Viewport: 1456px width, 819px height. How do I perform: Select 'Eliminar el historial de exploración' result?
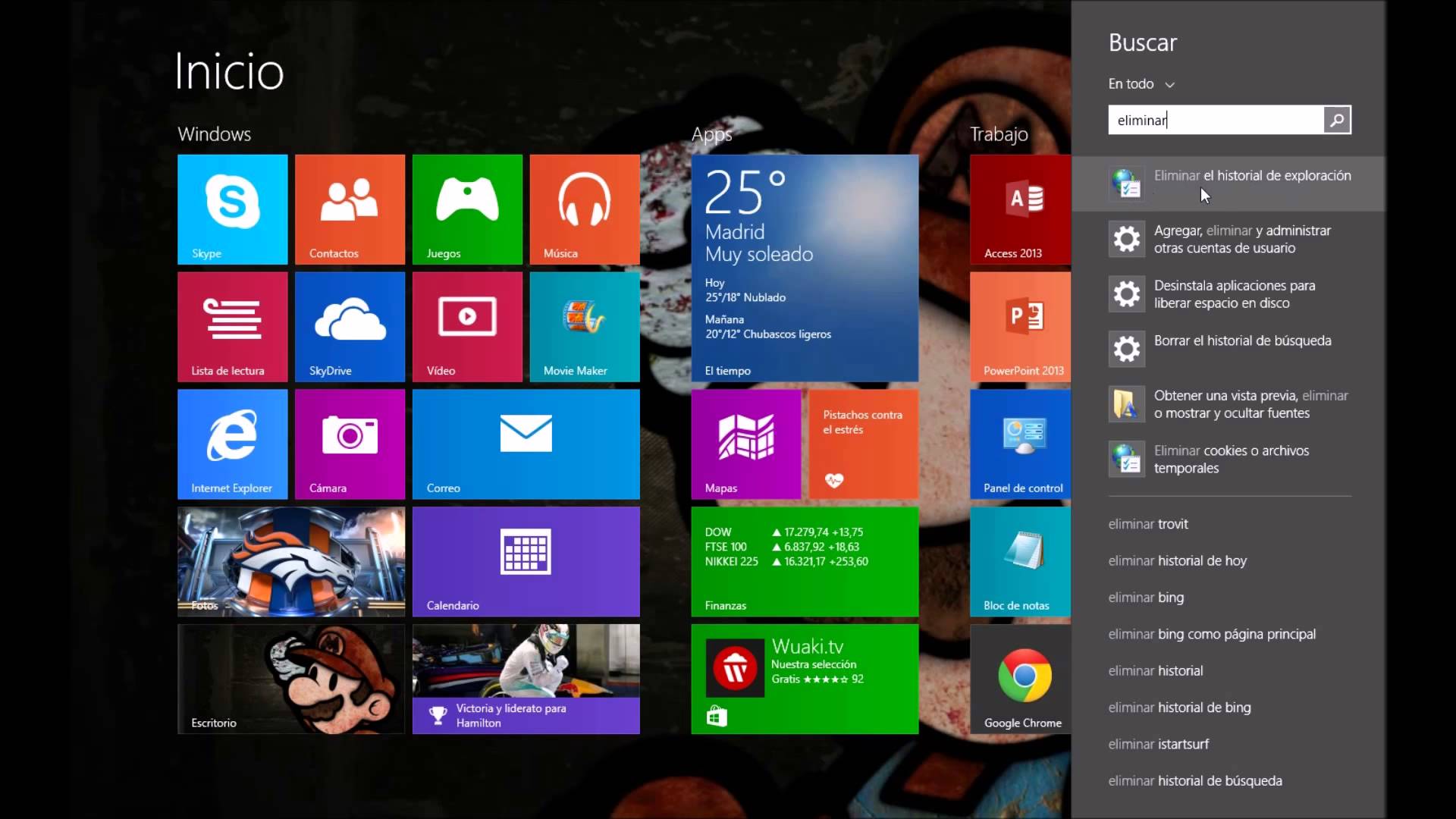point(1251,175)
